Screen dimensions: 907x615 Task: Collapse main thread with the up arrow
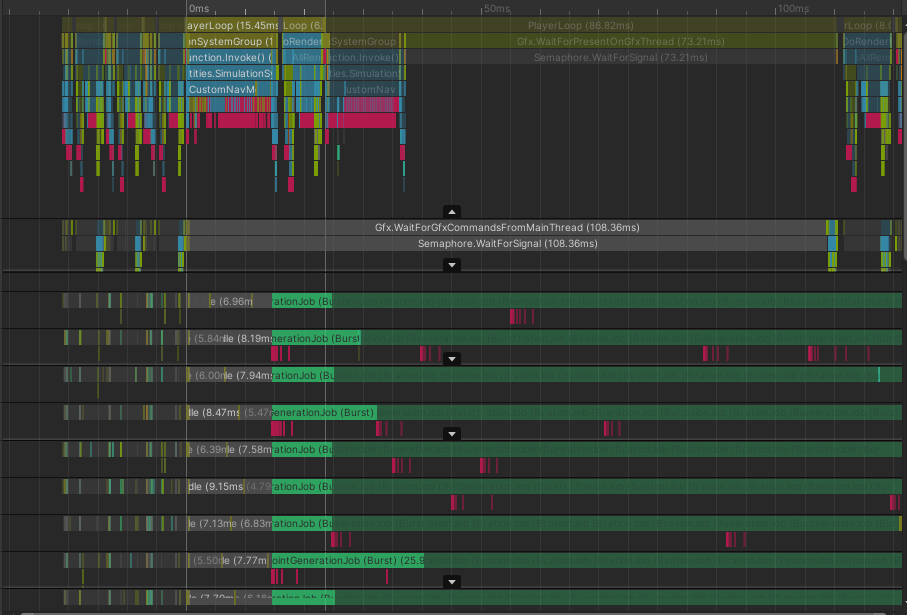(x=452, y=212)
